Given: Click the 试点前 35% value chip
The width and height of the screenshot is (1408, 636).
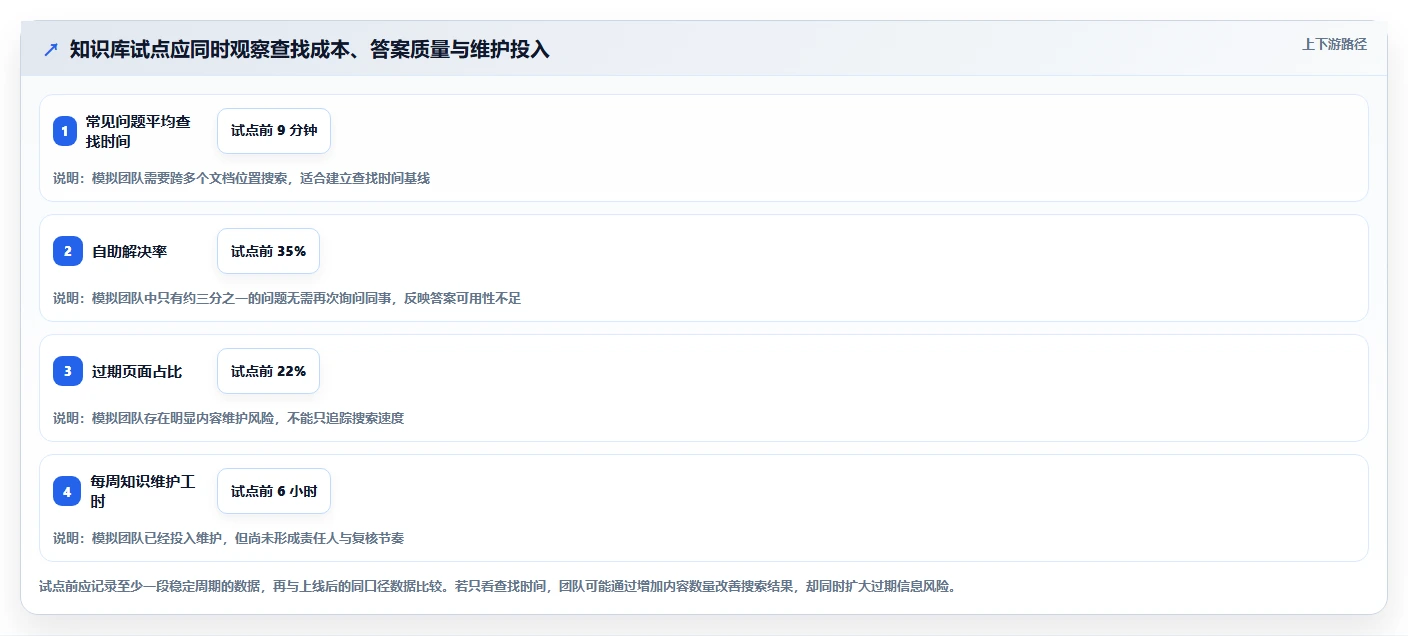Looking at the screenshot, I should [268, 251].
